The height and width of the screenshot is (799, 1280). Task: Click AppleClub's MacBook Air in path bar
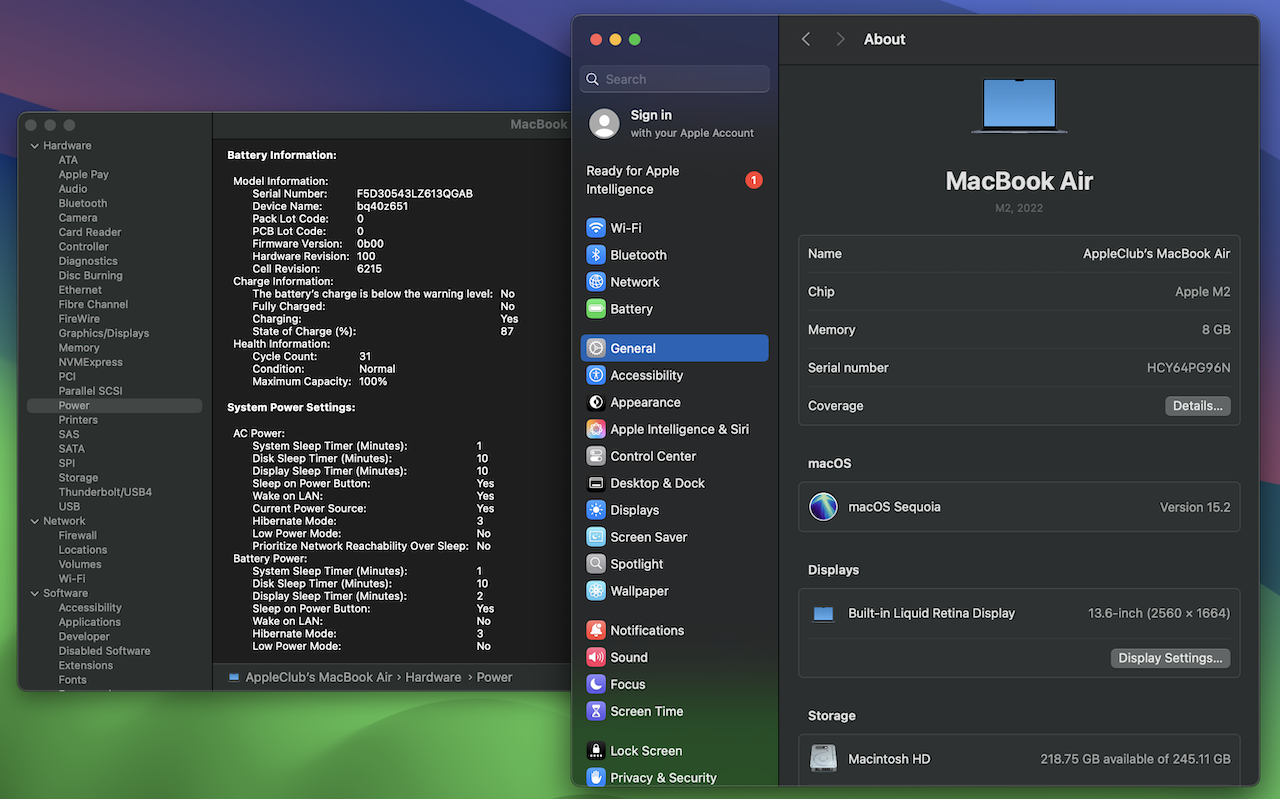tap(319, 677)
